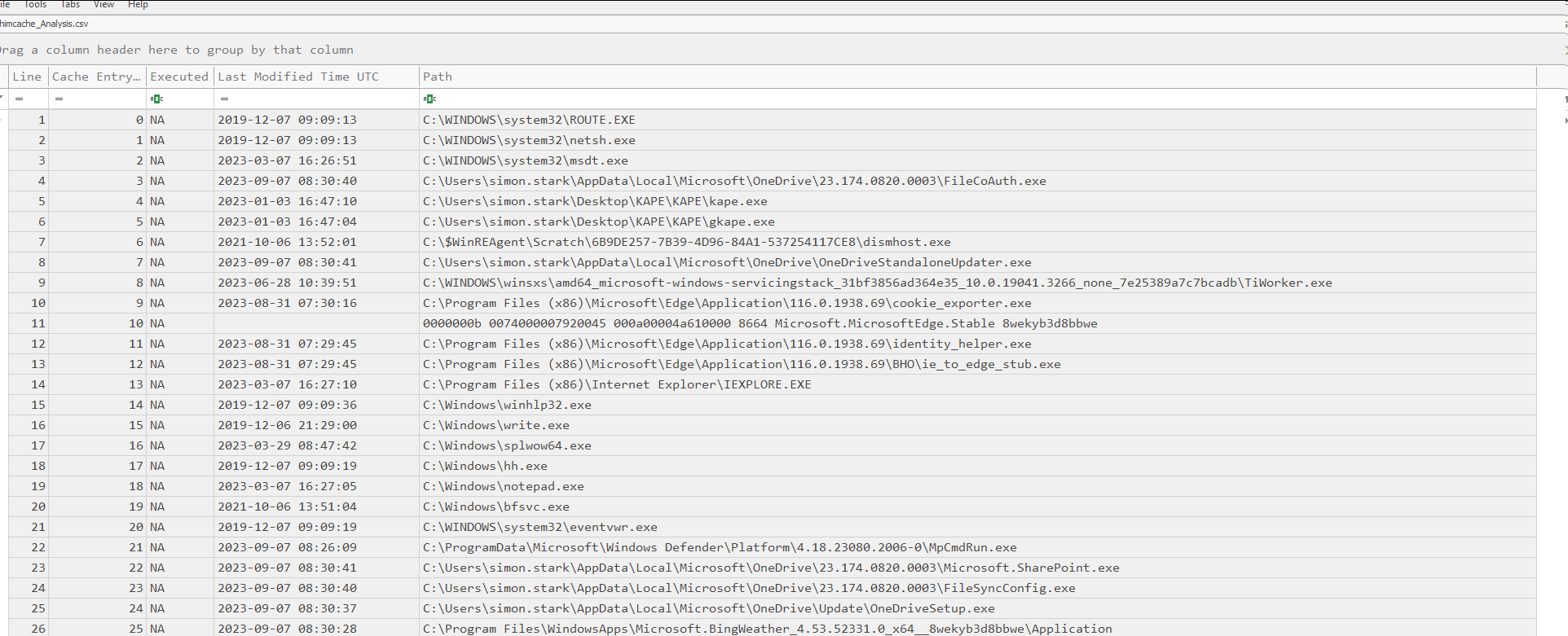Open the Tools menu

click(x=35, y=5)
